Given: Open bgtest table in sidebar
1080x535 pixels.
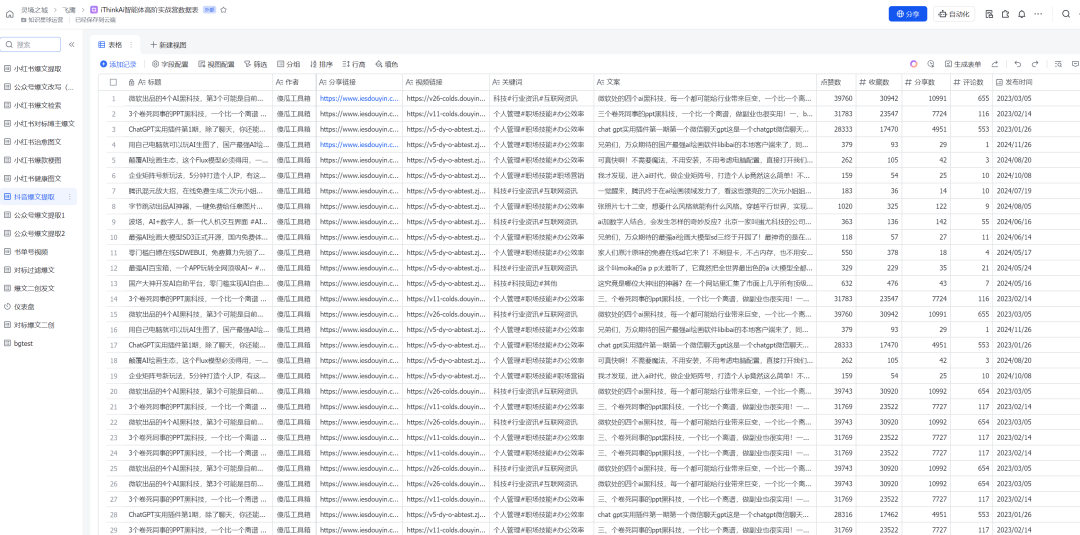Looking at the screenshot, I should click(x=39, y=343).
